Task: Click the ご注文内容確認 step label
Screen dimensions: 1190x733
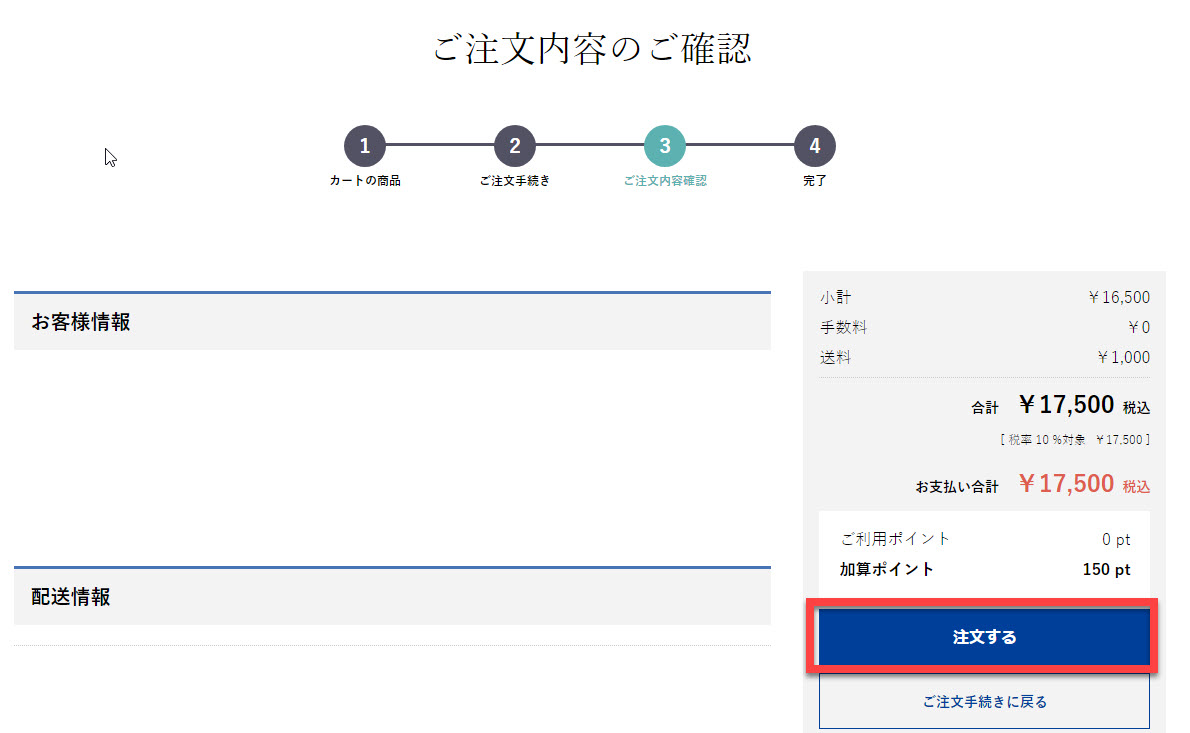Action: (665, 181)
